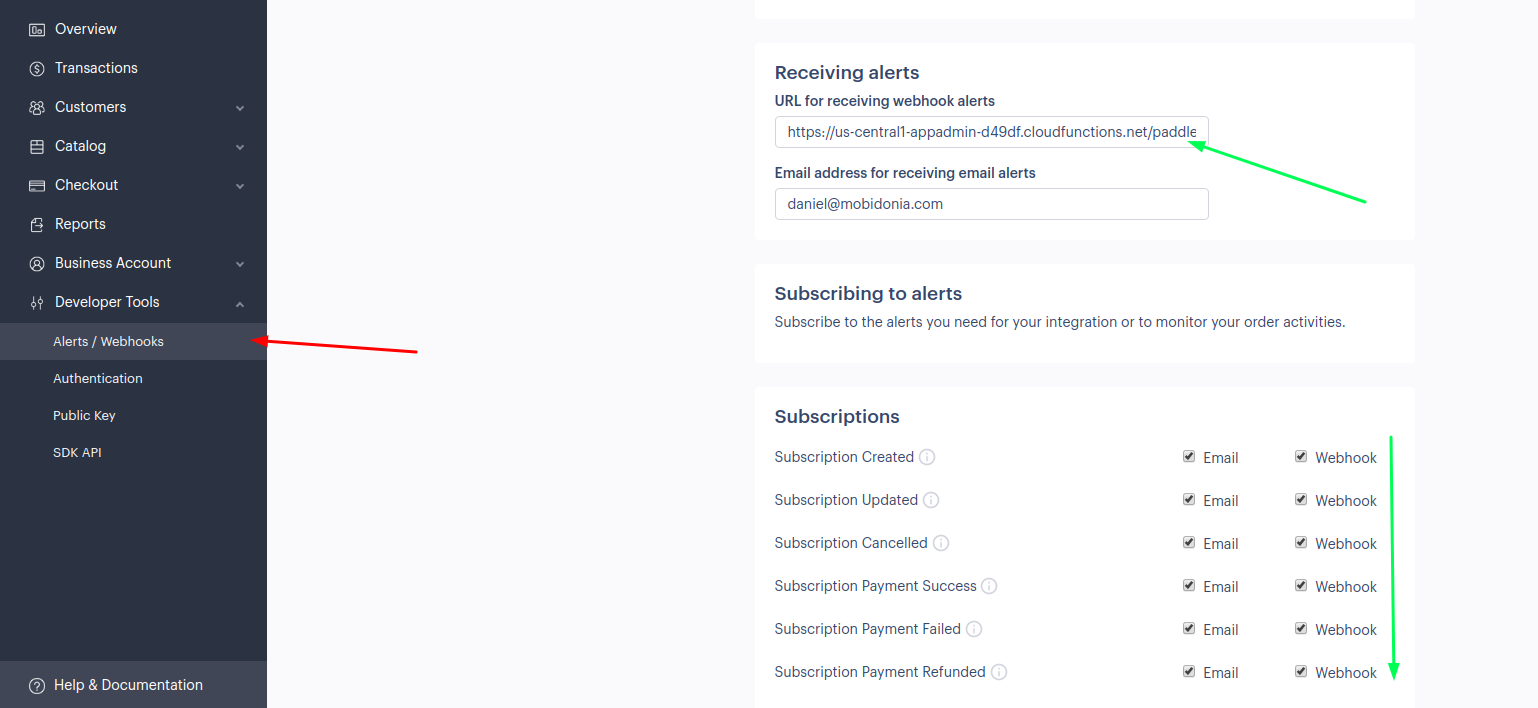
Task: Click the Help & Documentation question icon
Action: [x=37, y=685]
